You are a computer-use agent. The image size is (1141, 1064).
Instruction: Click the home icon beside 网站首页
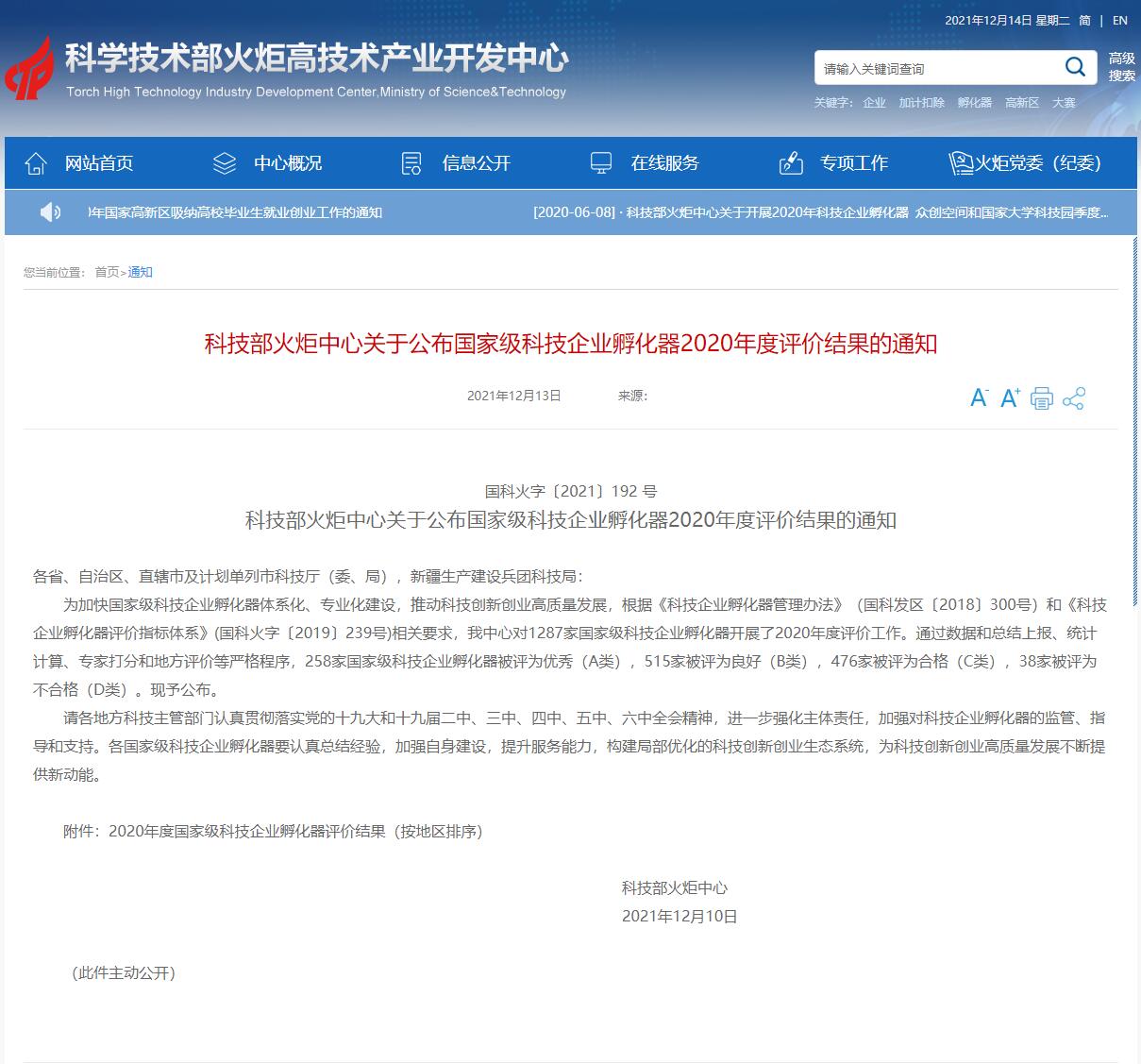click(36, 163)
